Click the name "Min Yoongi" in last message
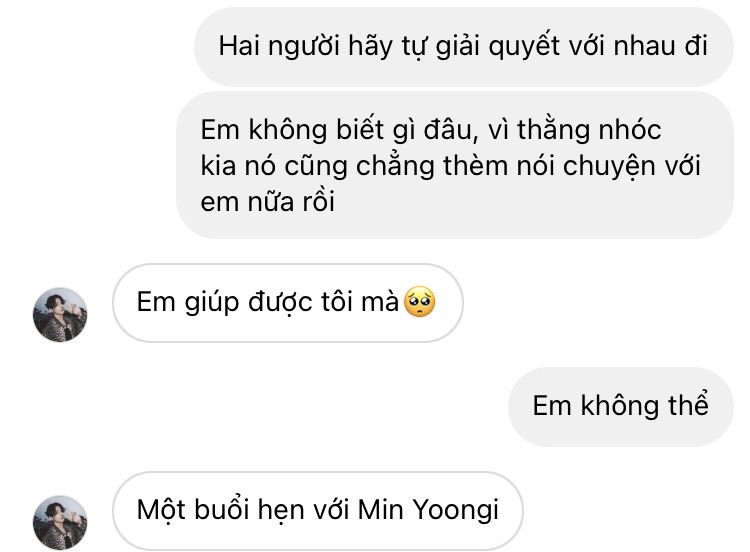This screenshot has width=750, height=552. point(428,510)
